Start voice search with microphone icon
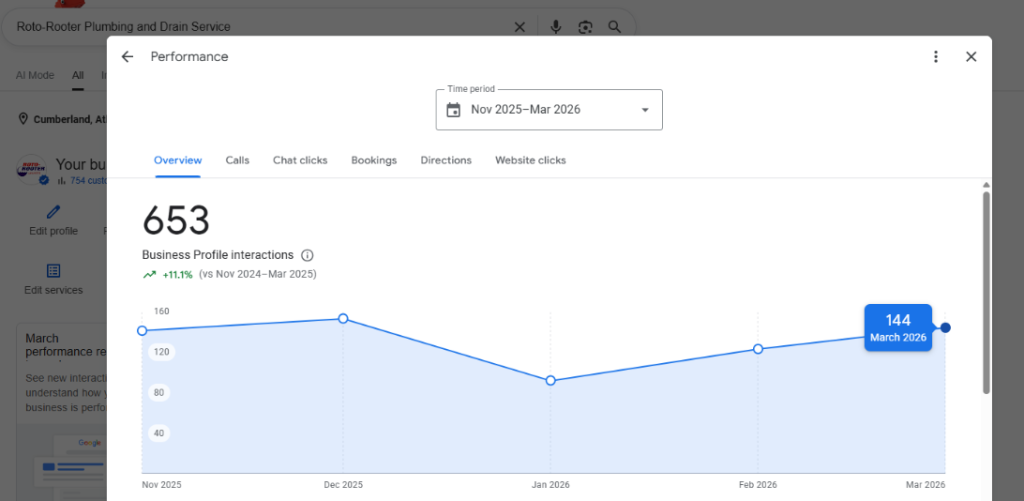 pos(556,27)
